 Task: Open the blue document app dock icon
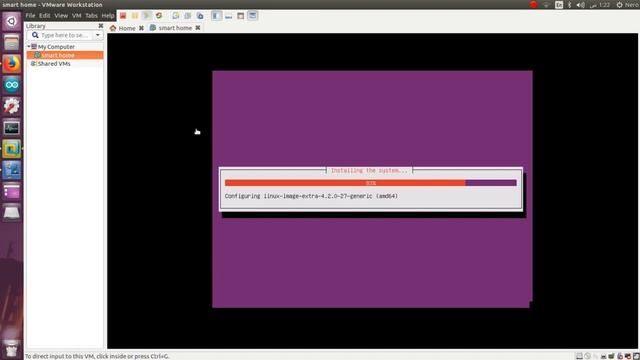pyautogui.click(x=11, y=170)
